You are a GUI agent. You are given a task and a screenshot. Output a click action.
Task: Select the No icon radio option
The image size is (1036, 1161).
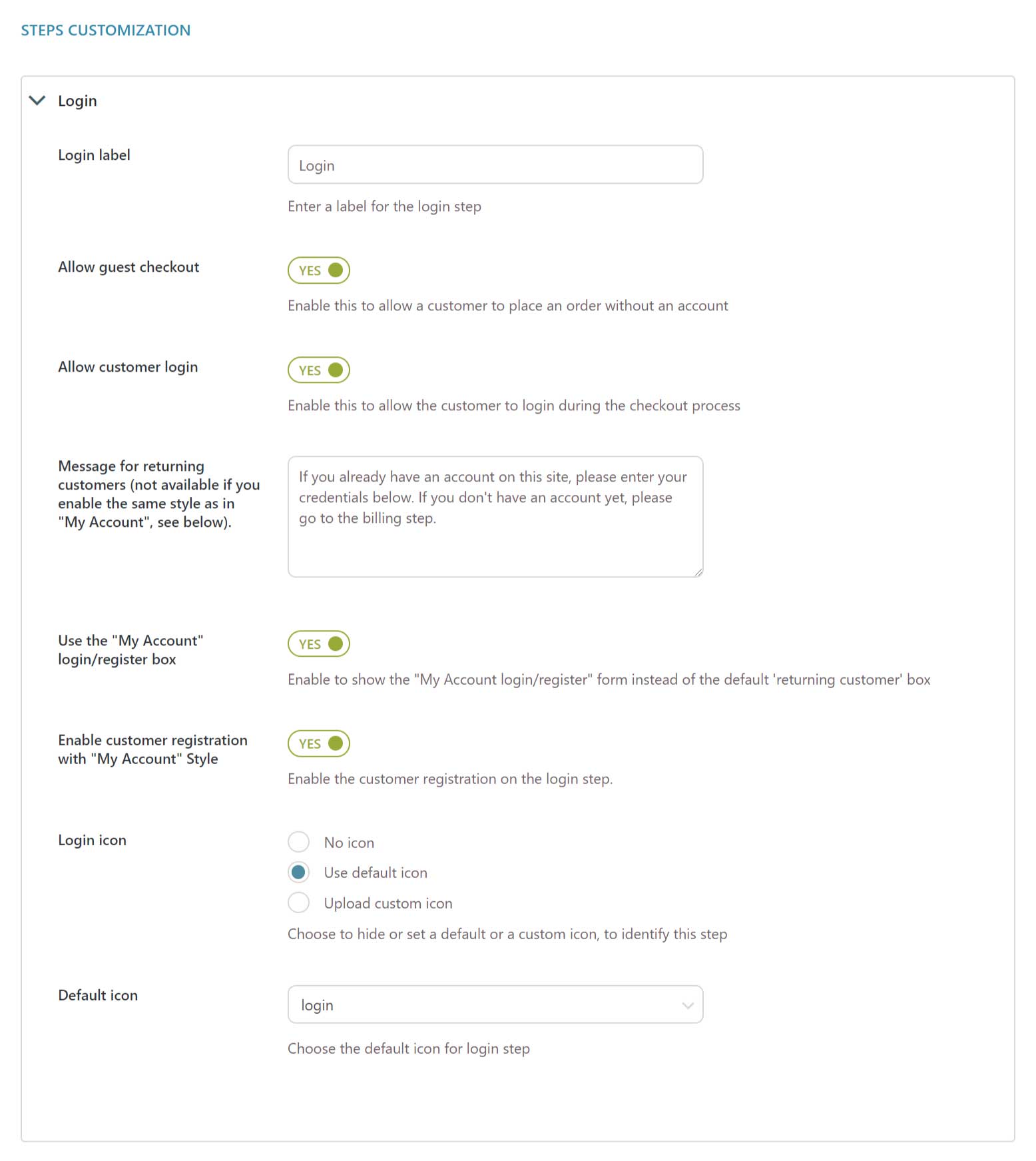(x=299, y=842)
